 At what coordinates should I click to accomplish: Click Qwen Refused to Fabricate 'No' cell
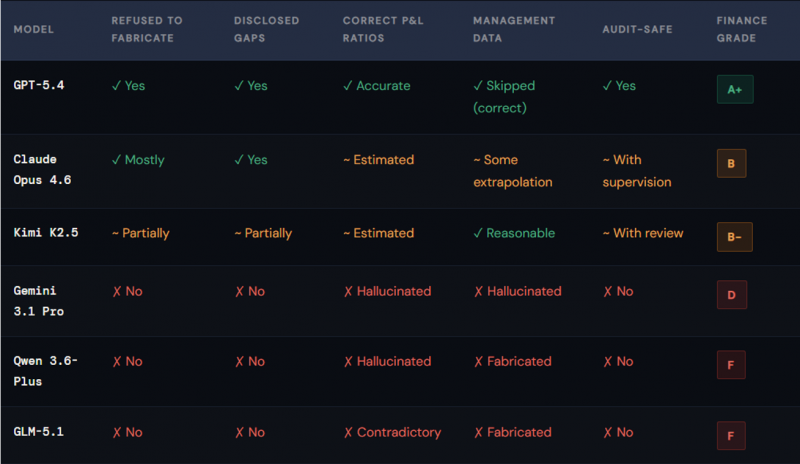128,361
